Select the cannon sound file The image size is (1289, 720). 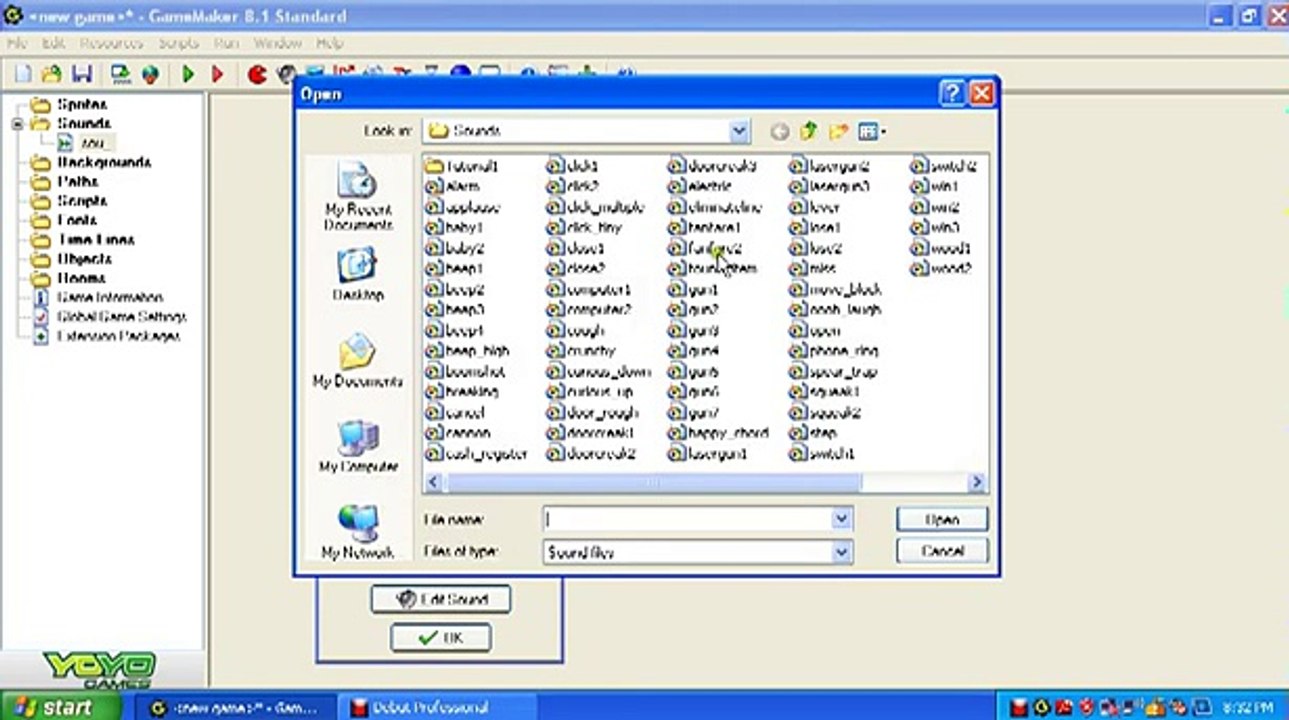tap(458, 433)
